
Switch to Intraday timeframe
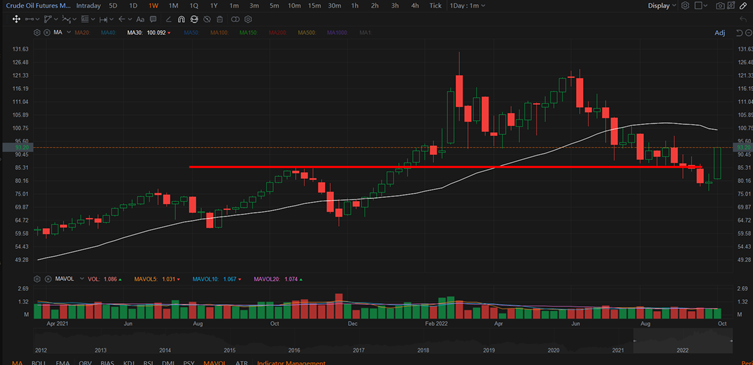[x=88, y=6]
